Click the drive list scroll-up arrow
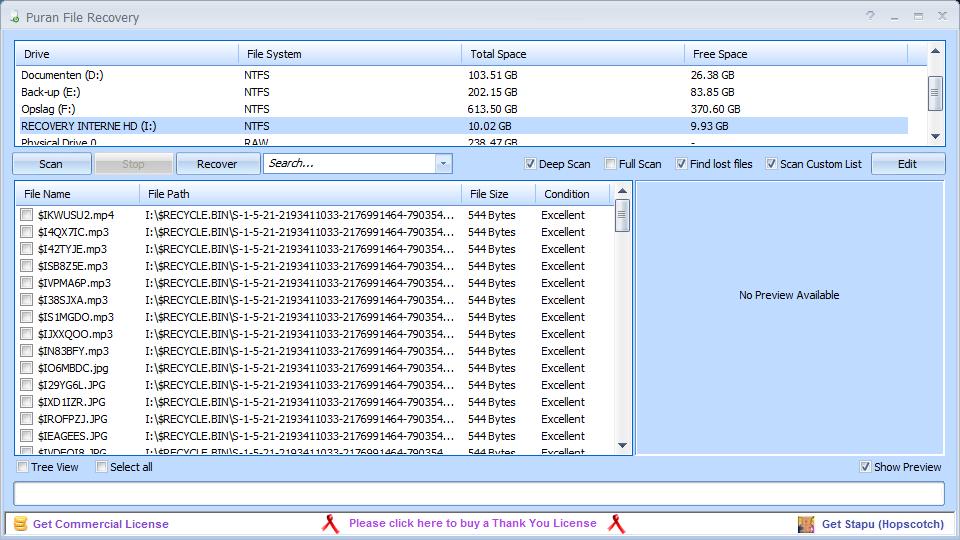 pos(935,51)
